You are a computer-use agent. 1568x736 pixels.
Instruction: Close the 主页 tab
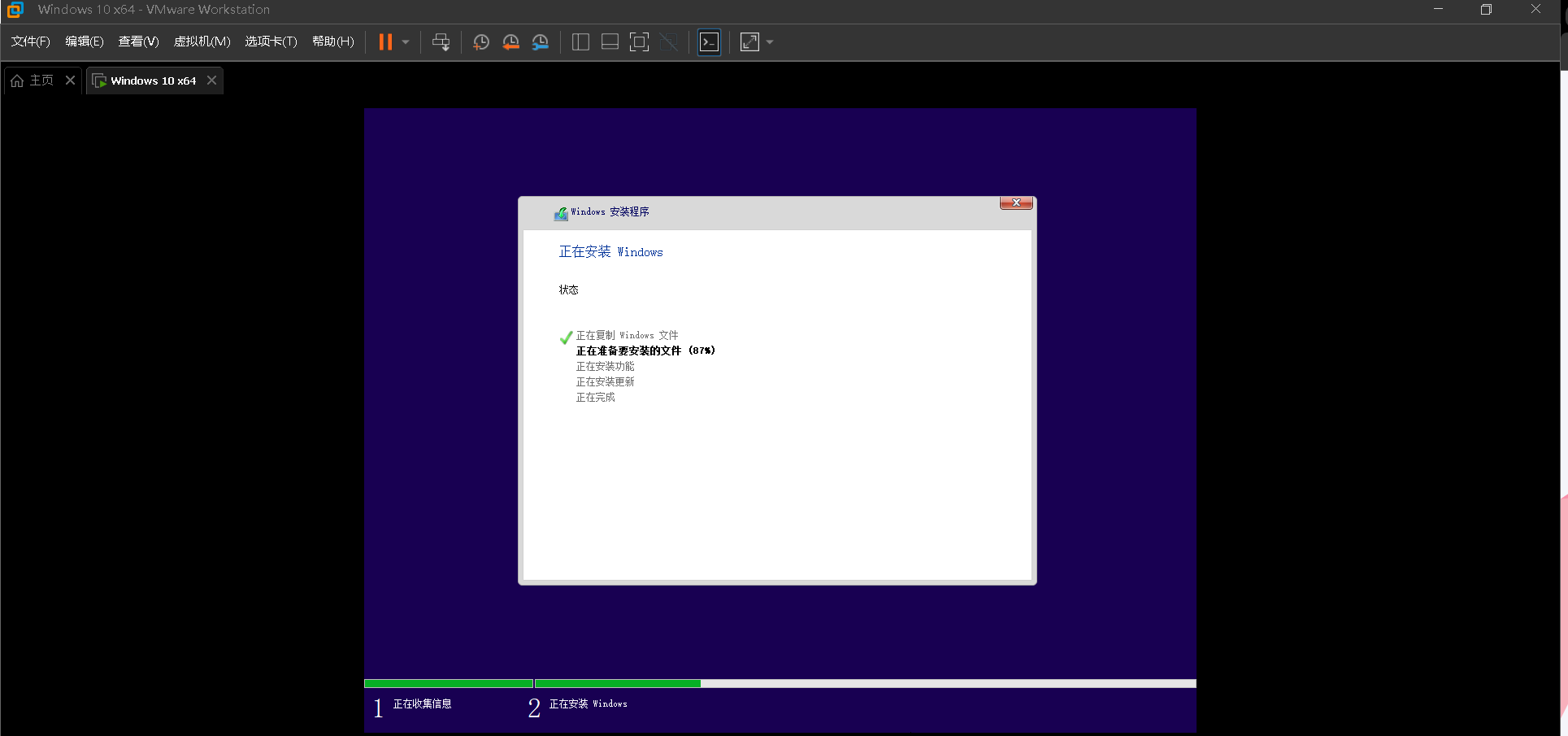tap(70, 80)
